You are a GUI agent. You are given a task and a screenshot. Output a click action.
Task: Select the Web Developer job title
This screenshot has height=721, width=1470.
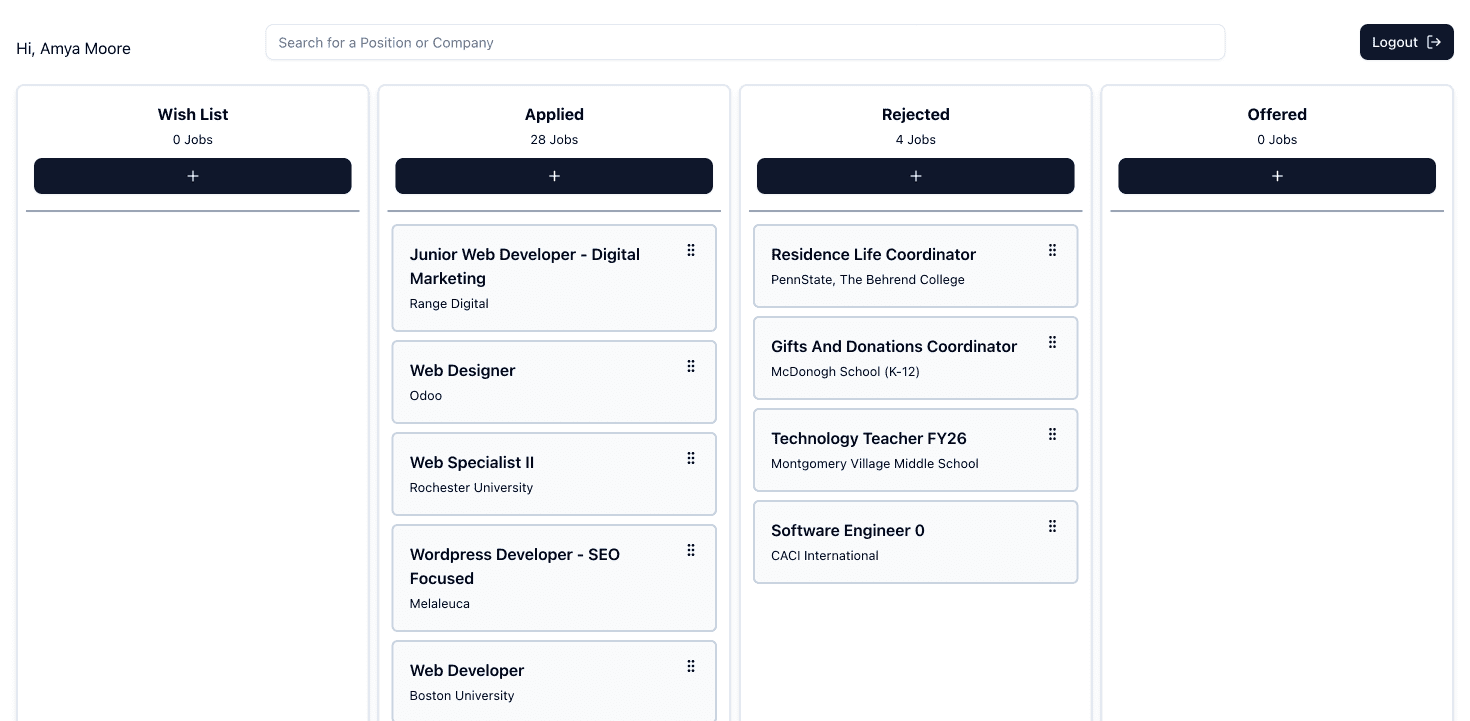tap(467, 670)
